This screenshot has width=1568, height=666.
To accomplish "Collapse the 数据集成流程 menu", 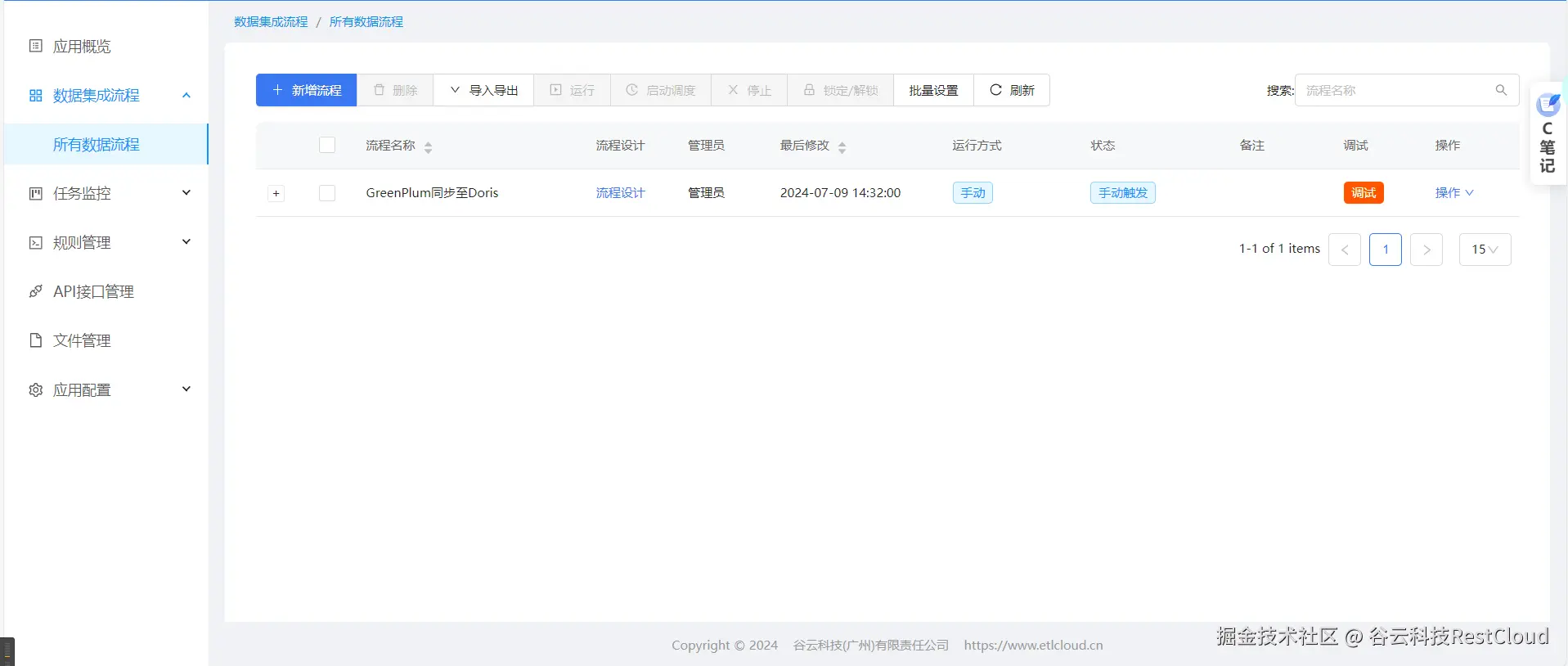I will (186, 96).
